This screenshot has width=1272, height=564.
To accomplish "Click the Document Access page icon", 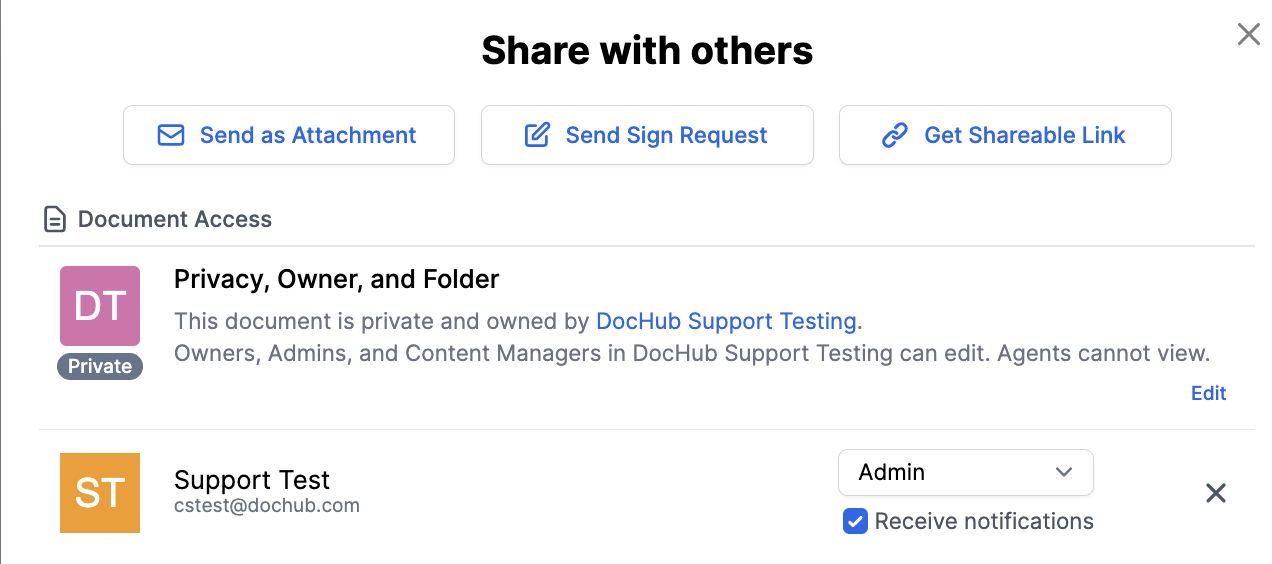I will (x=56, y=219).
